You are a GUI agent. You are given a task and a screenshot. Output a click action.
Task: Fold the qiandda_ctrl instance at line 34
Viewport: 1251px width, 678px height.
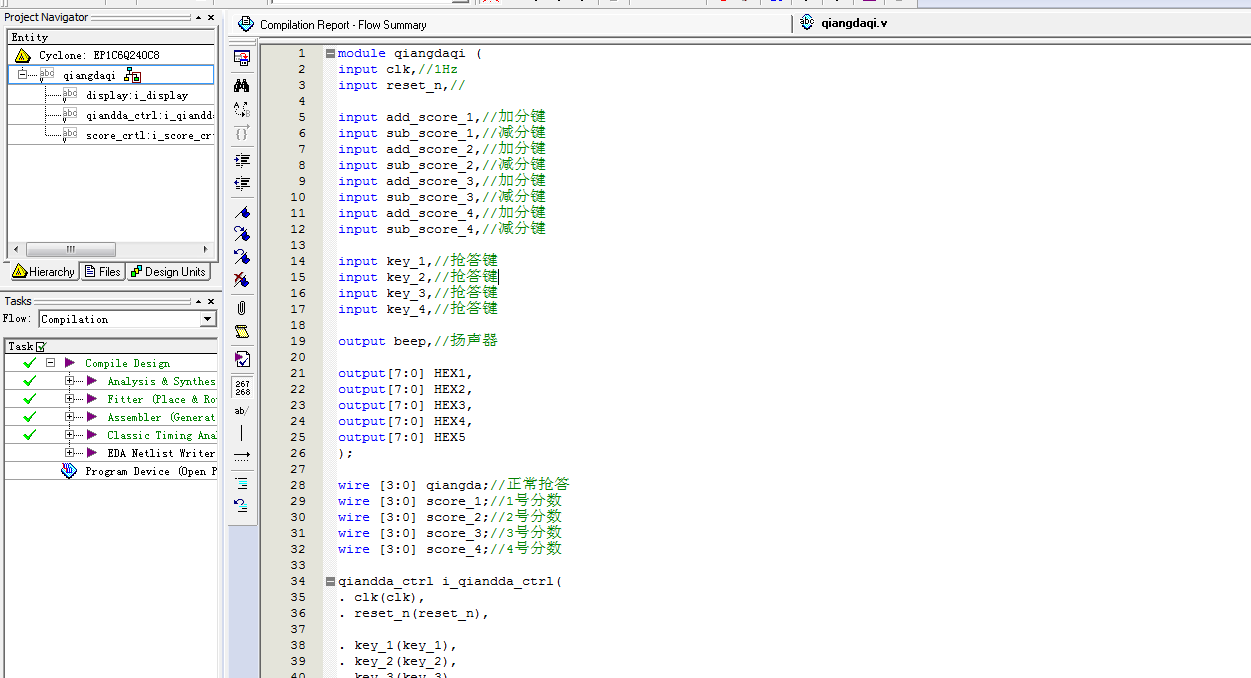pos(330,582)
